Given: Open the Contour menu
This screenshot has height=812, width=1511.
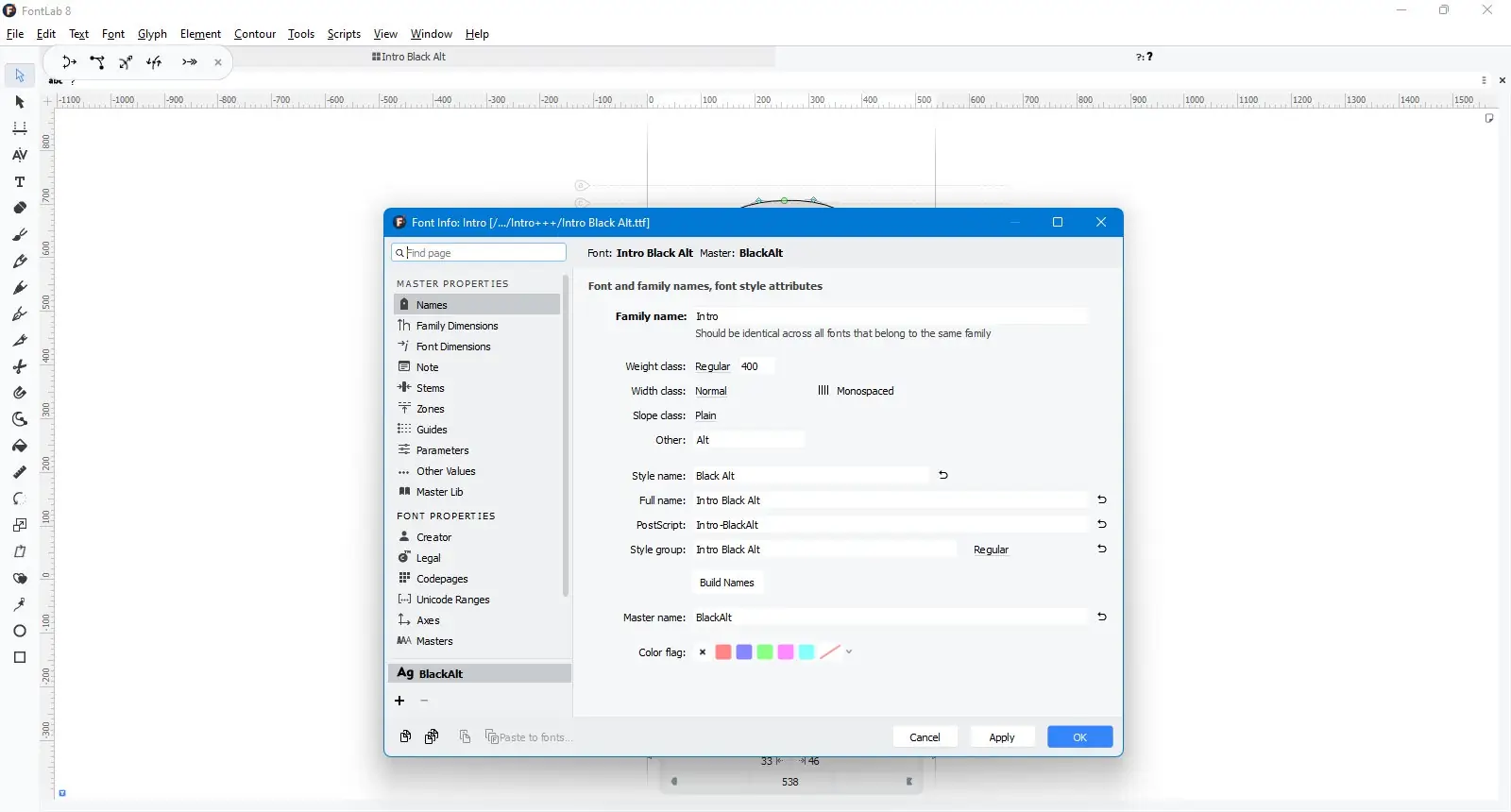Looking at the screenshot, I should (x=255, y=34).
